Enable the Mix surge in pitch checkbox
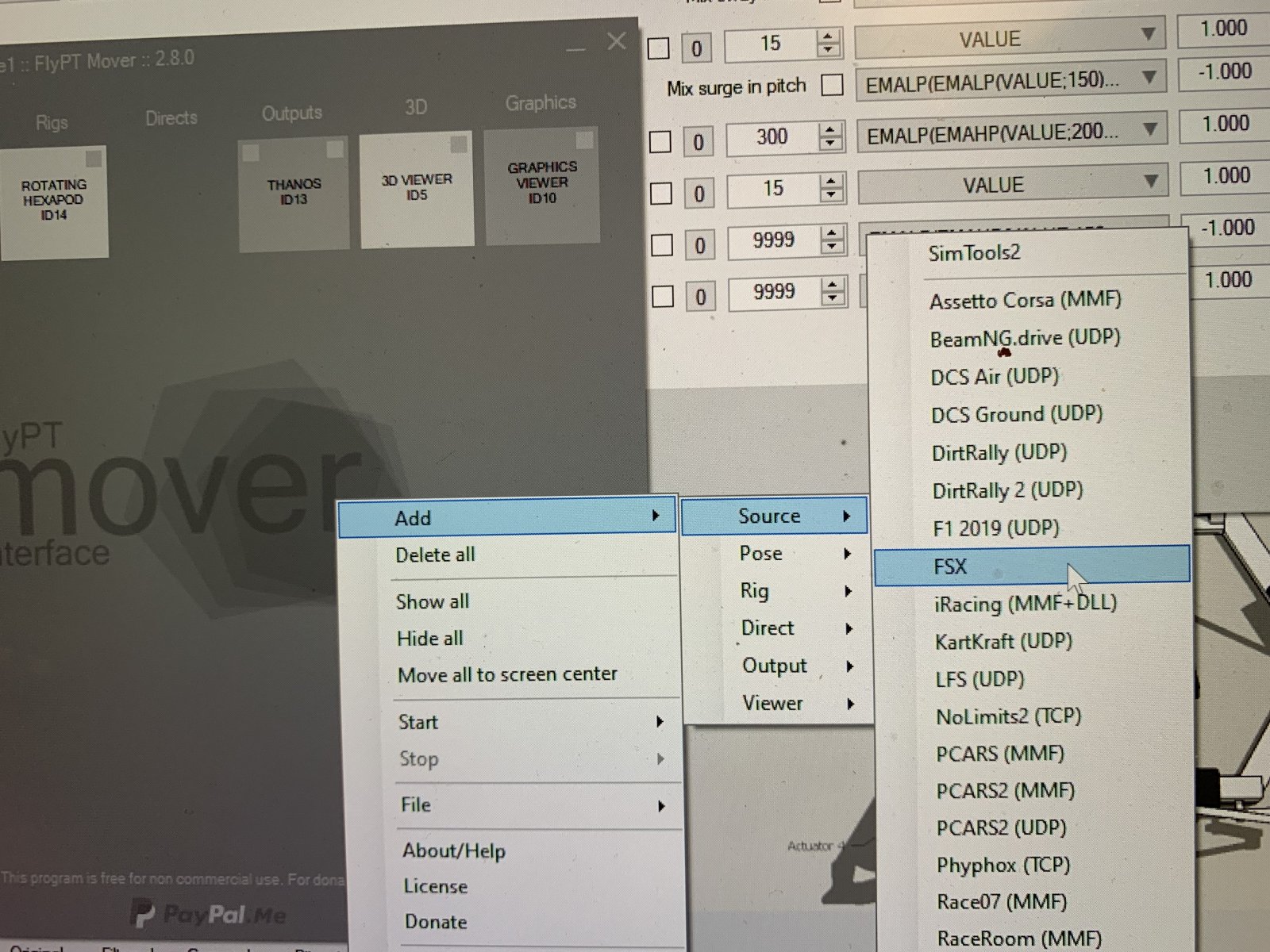Screen dimensions: 1270x952 832,84
